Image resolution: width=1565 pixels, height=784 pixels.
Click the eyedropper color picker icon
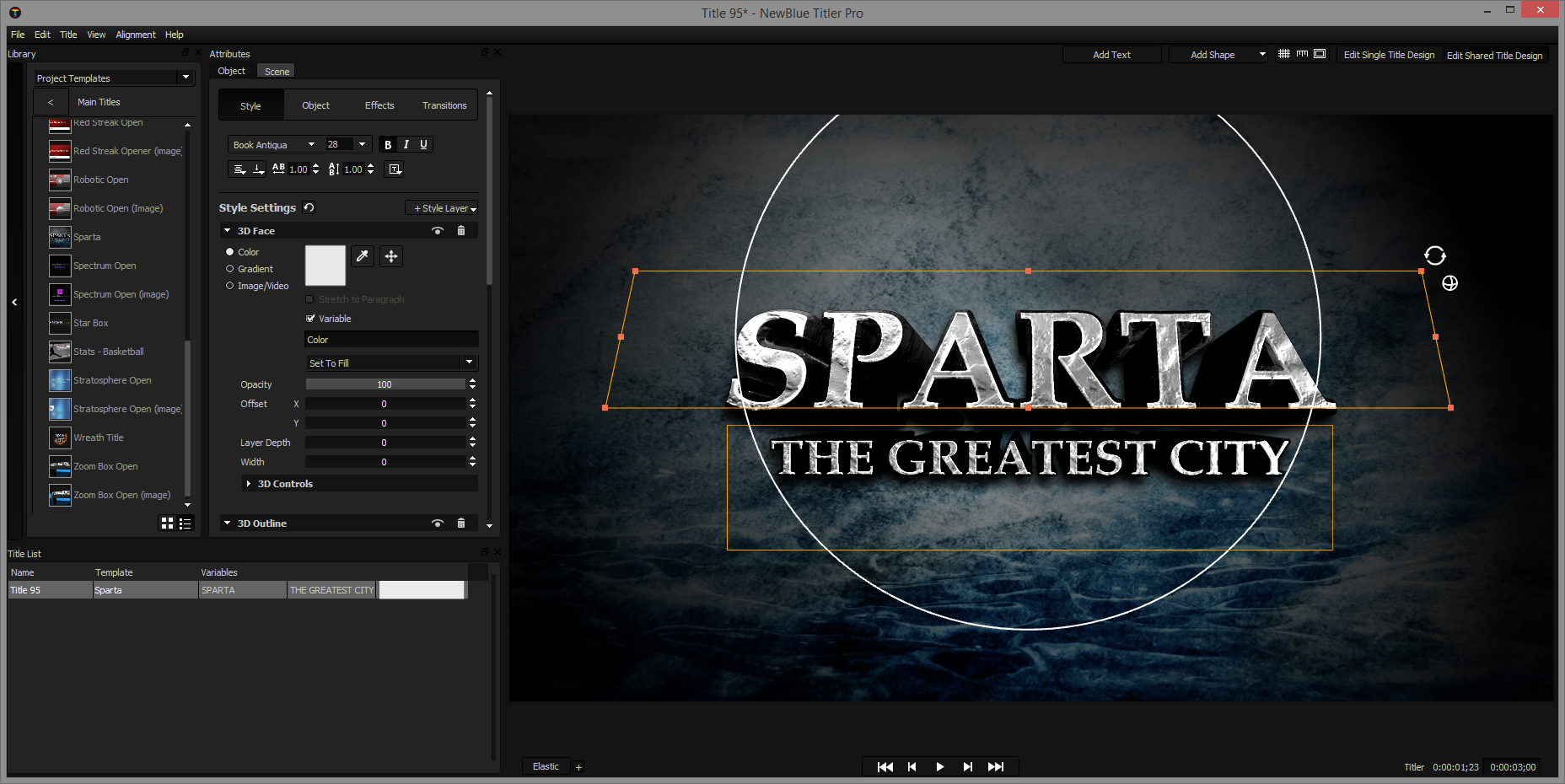[363, 256]
